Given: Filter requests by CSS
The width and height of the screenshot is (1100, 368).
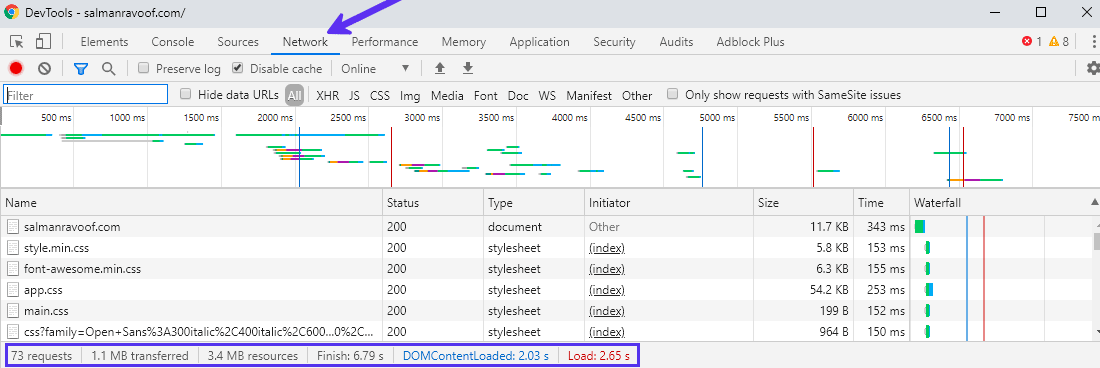Looking at the screenshot, I should click(380, 95).
